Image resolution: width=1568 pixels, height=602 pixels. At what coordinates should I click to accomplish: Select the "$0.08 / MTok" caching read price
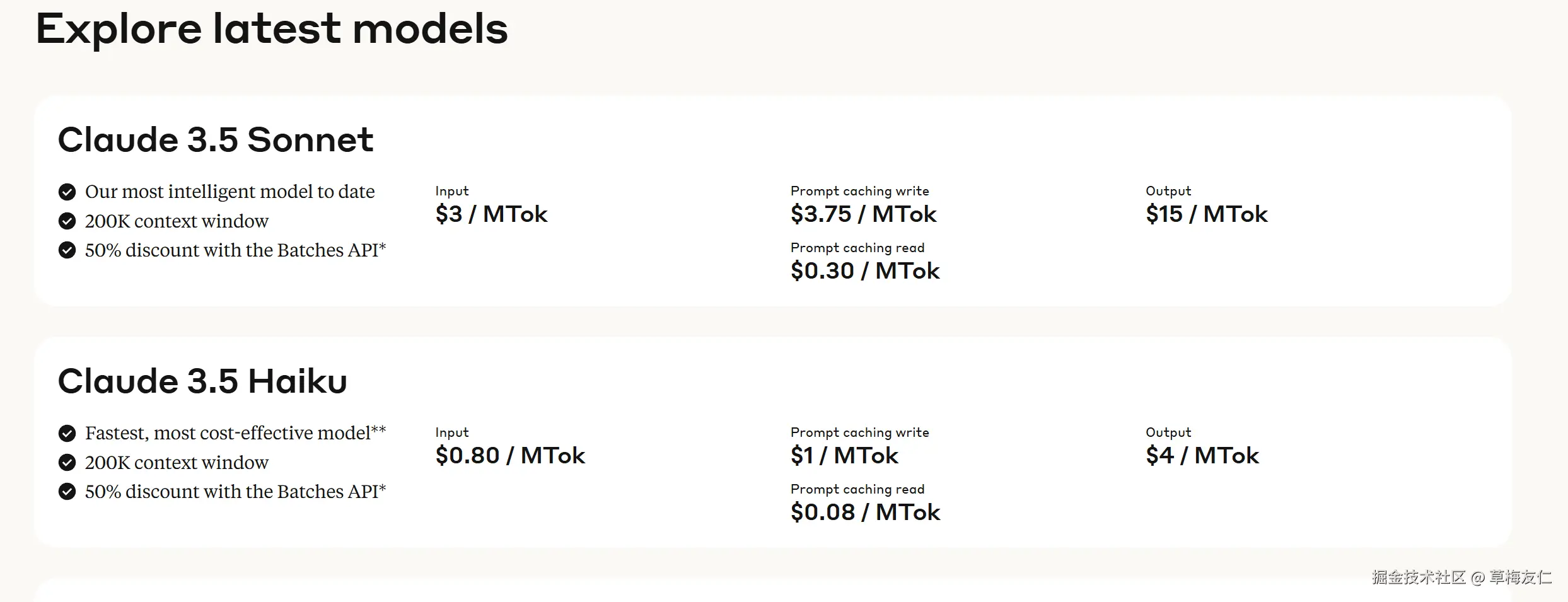click(865, 512)
